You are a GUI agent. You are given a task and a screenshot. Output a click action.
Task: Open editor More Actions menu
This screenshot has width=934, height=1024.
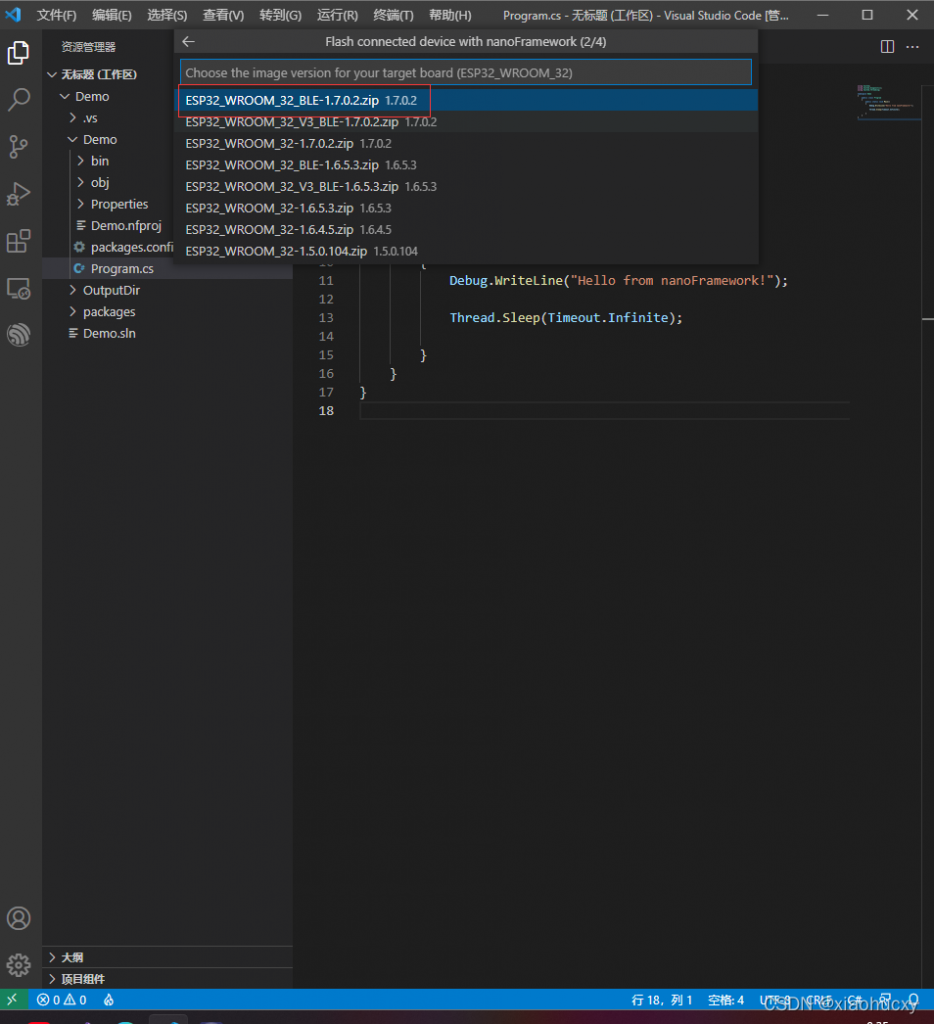912,47
